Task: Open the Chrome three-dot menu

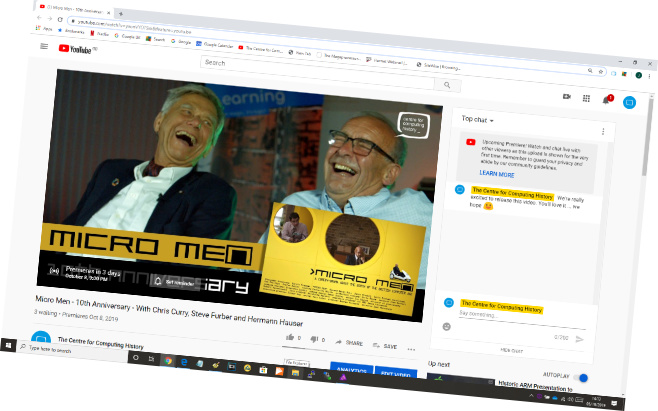Action: (x=649, y=76)
